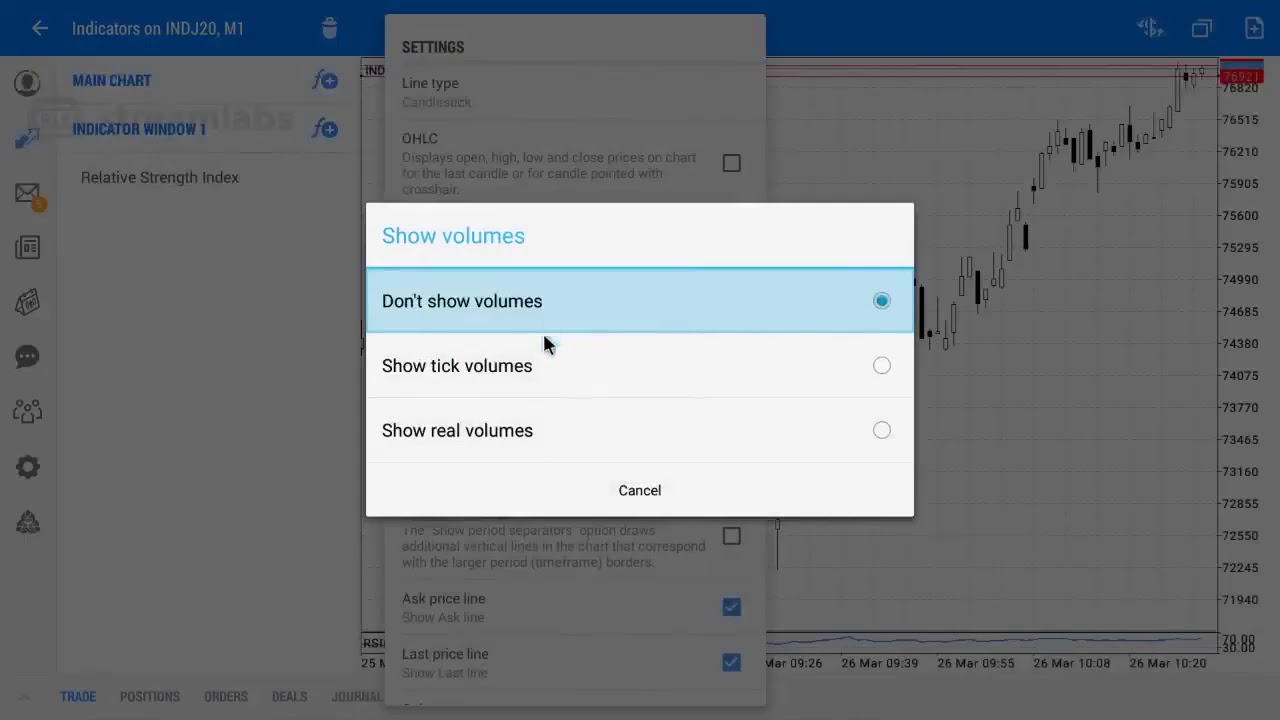Select the Show tick volumes option

[x=640, y=366]
